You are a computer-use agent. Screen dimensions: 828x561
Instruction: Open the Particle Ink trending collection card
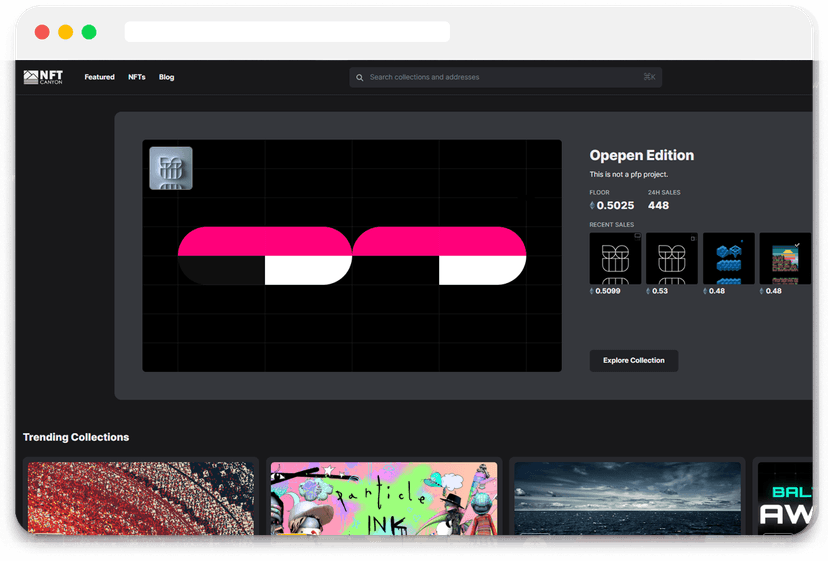[384, 499]
